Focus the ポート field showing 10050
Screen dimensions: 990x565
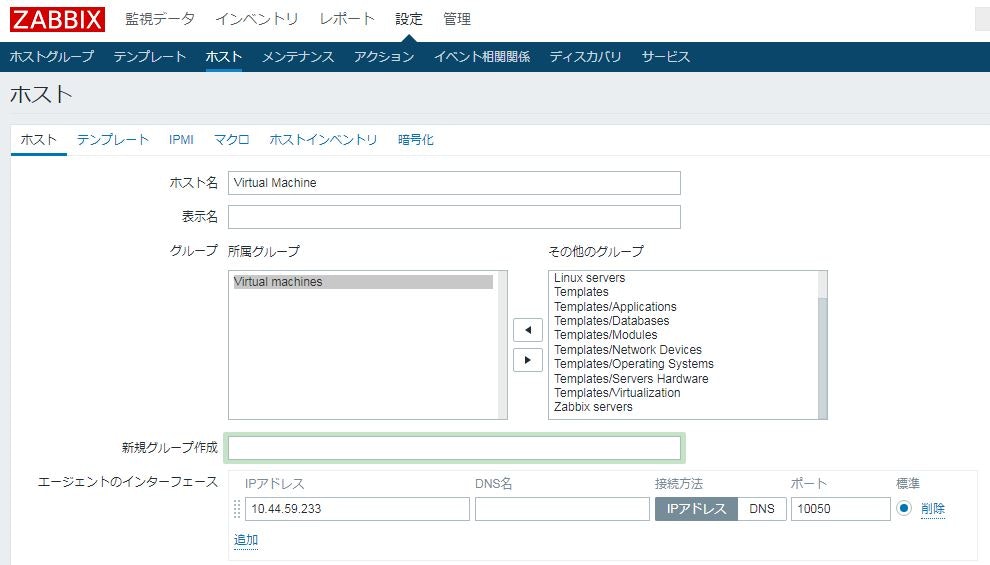840,509
